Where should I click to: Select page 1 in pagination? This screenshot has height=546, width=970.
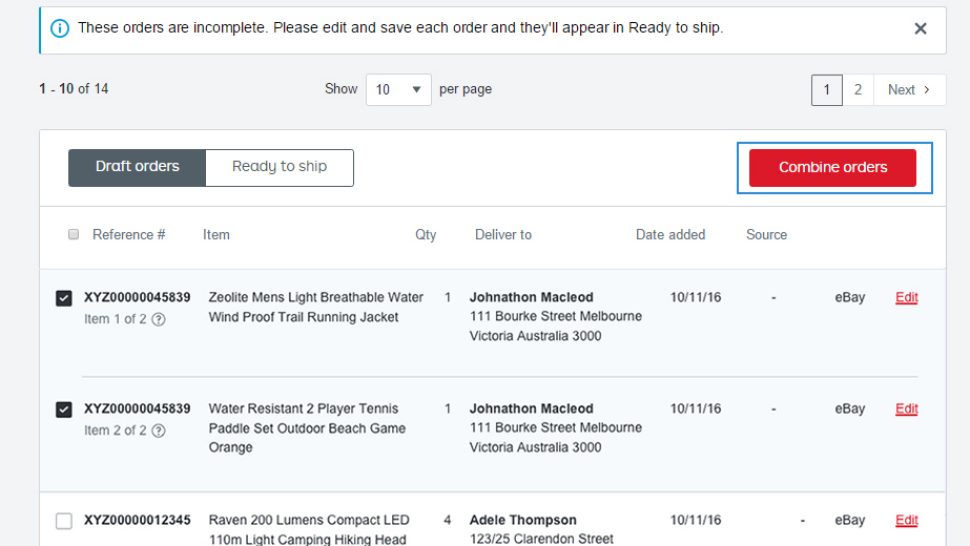[826, 90]
